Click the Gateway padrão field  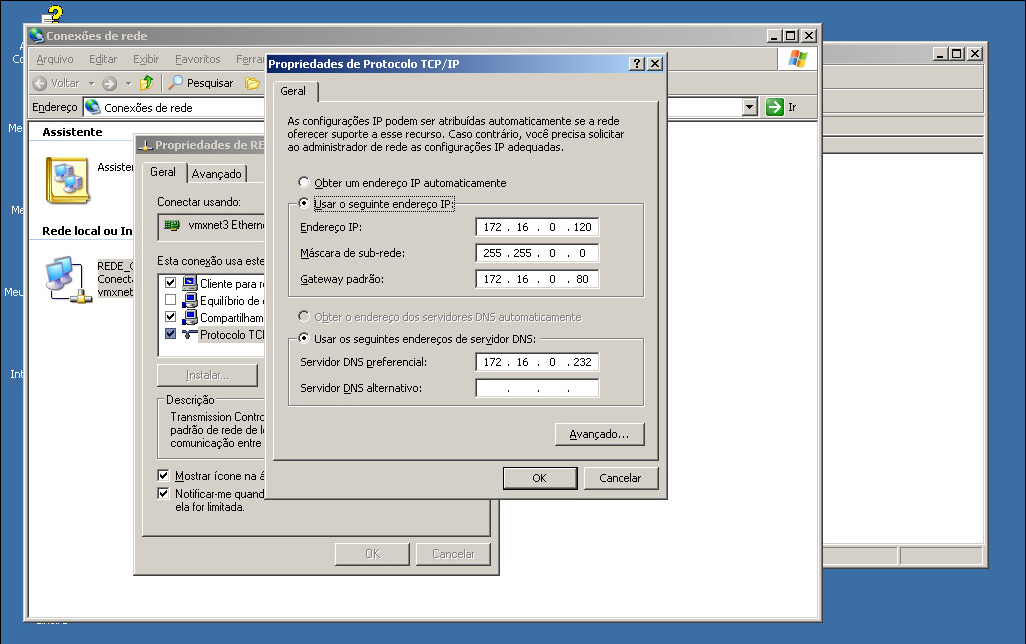click(537, 279)
